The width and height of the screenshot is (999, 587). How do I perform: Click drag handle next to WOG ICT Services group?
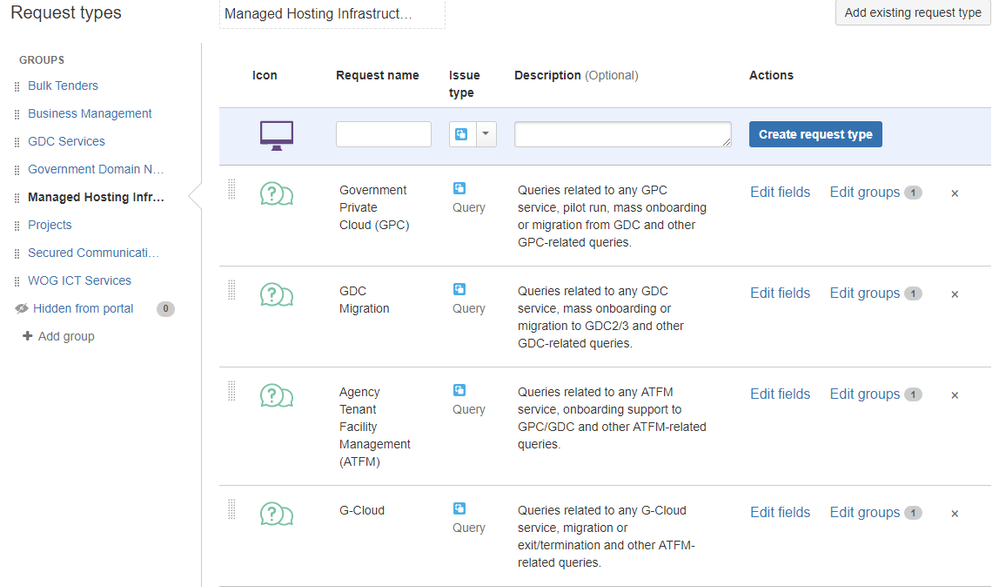tap(17, 281)
